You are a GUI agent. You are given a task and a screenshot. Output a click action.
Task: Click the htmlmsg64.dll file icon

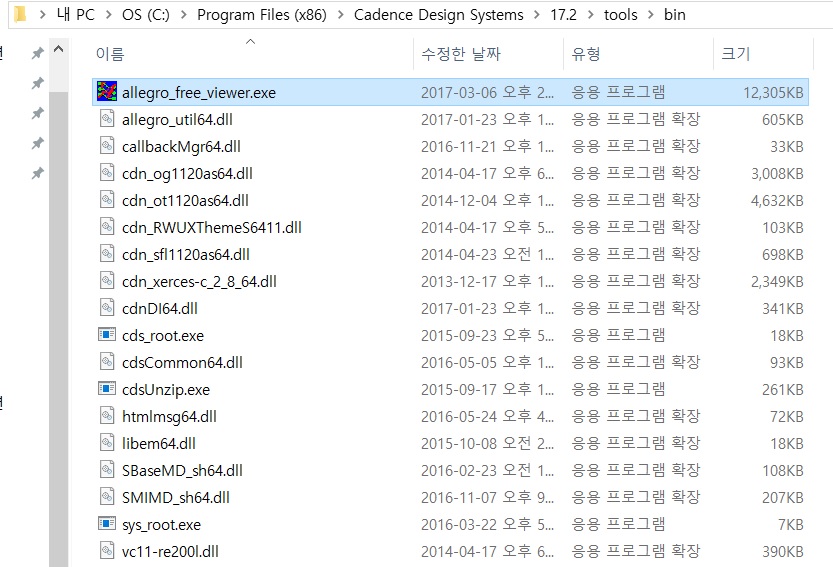(x=107, y=416)
